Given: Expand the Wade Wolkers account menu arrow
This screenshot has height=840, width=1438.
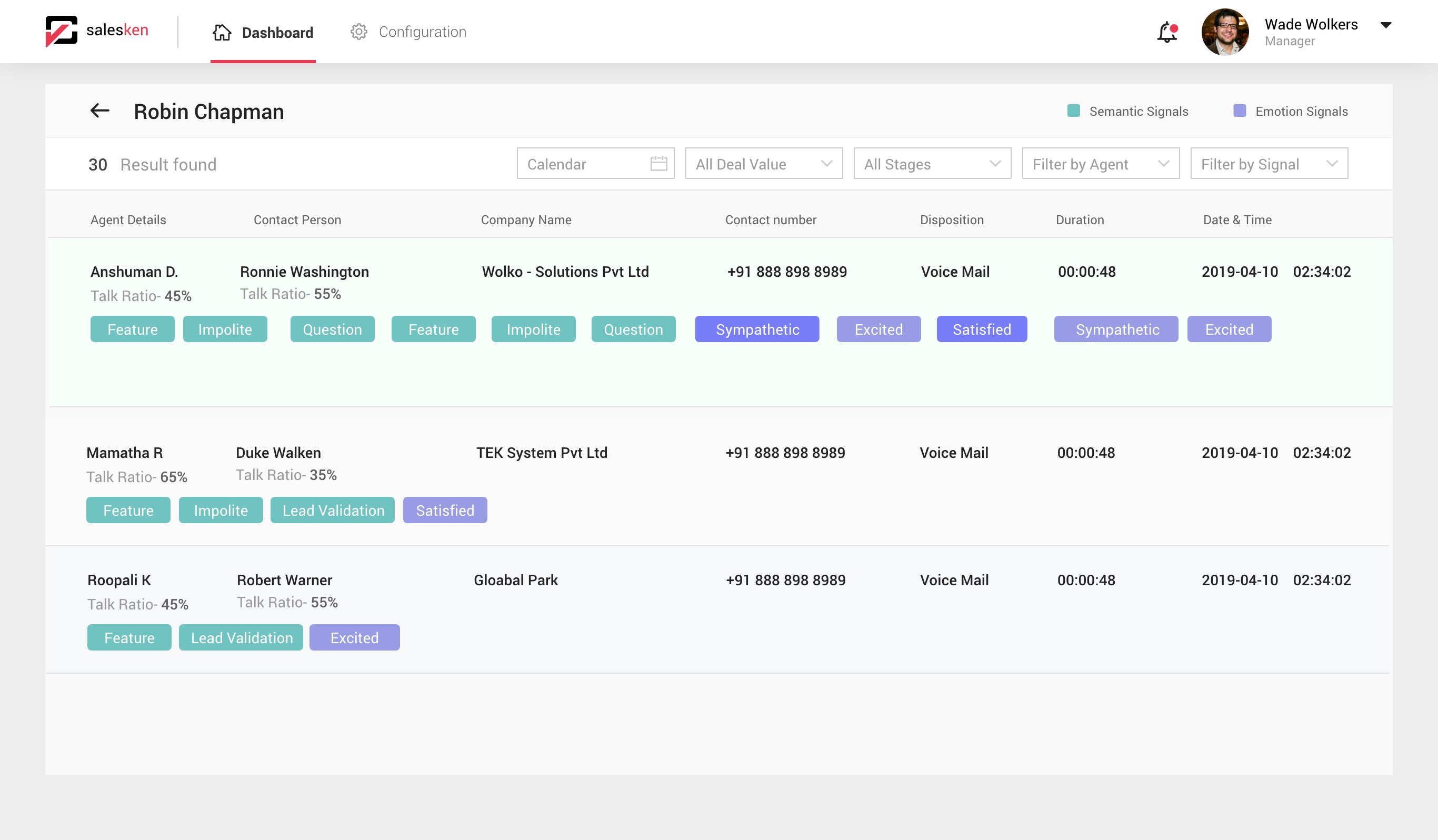Looking at the screenshot, I should coord(1385,25).
